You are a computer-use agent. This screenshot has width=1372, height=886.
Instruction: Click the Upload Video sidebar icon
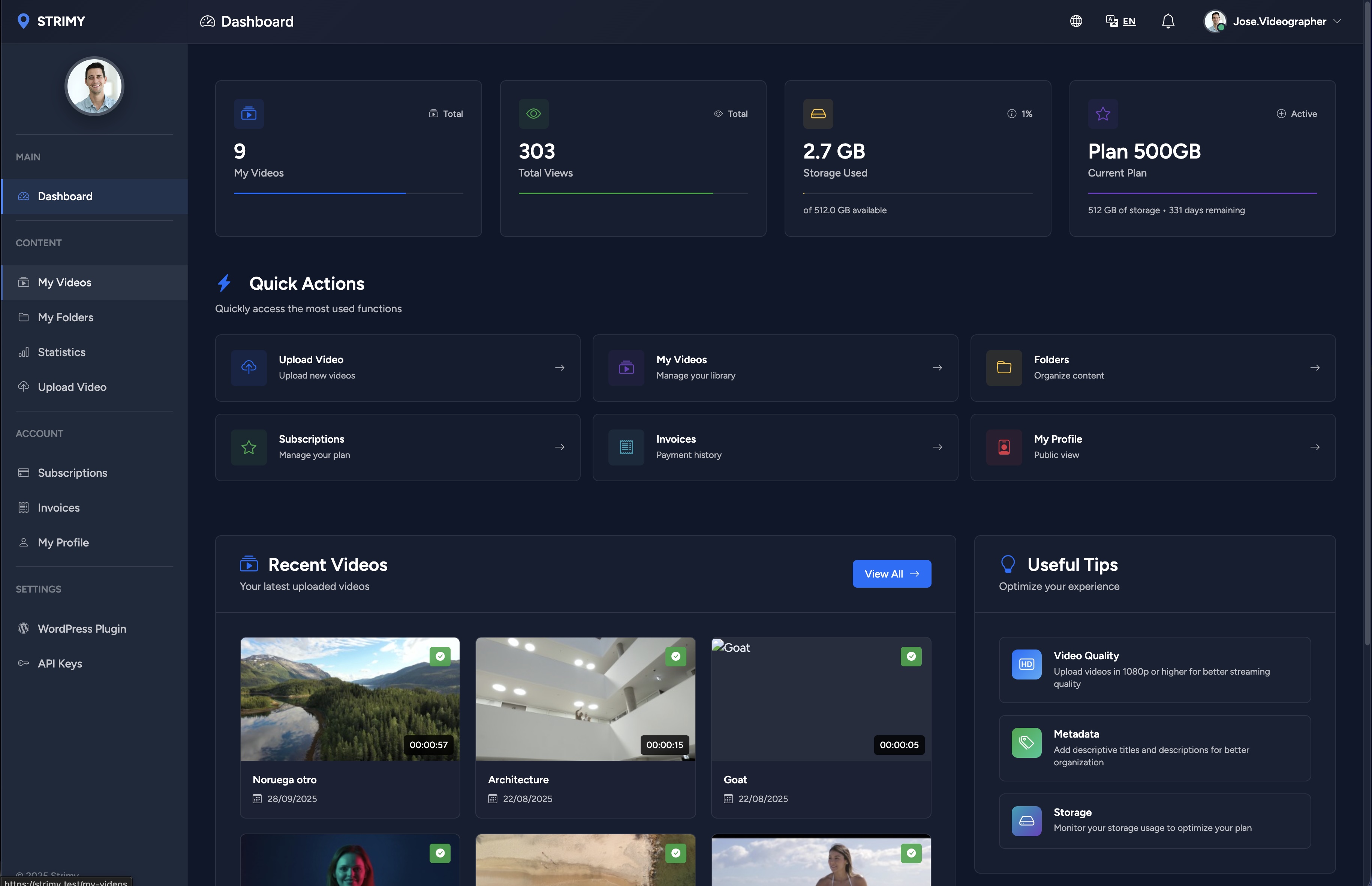[x=24, y=387]
